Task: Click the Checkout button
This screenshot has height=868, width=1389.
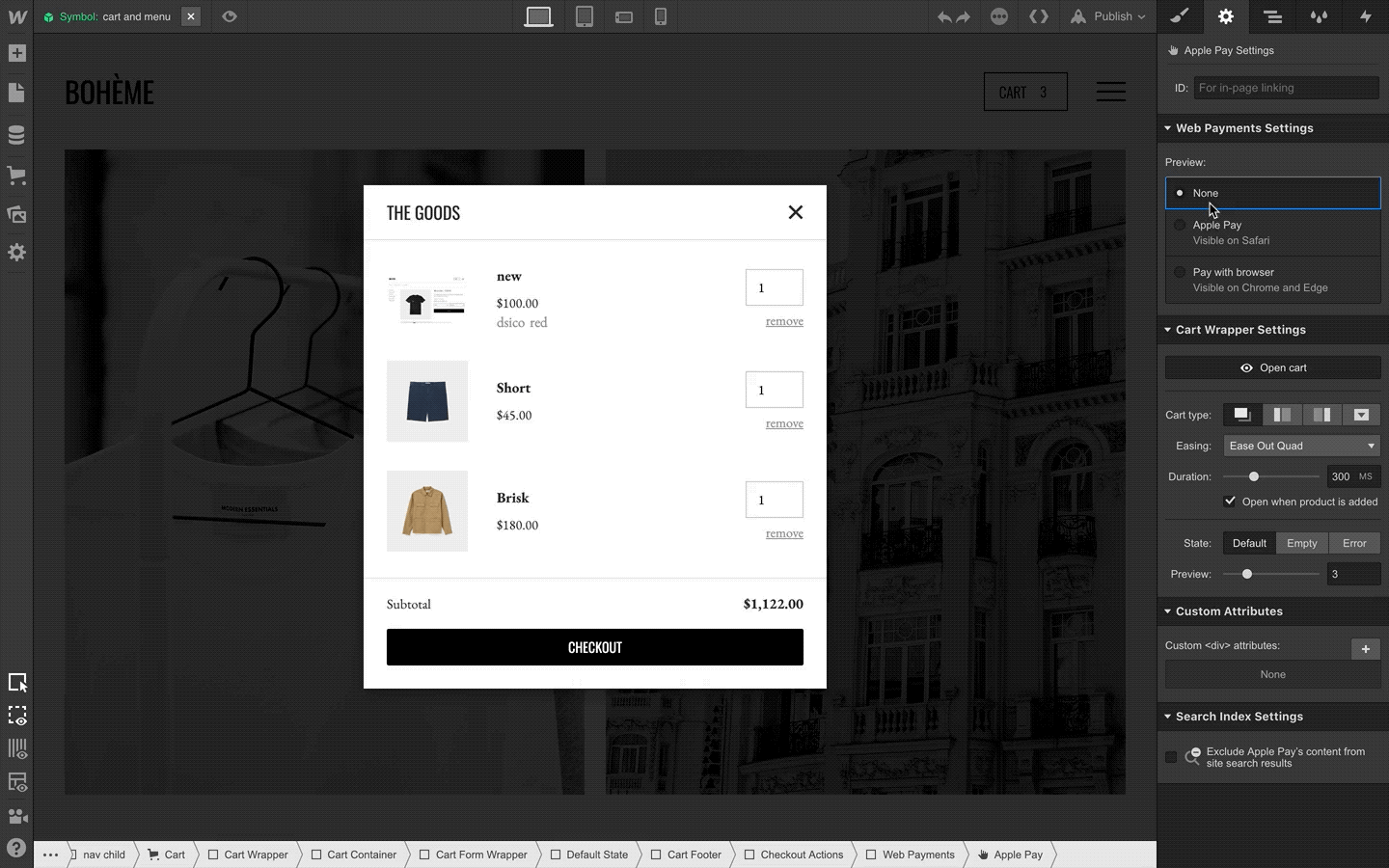Action: point(595,647)
